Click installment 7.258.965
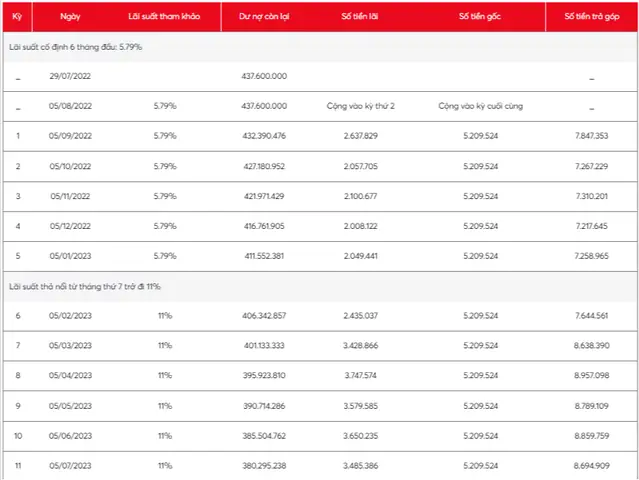 592,256
